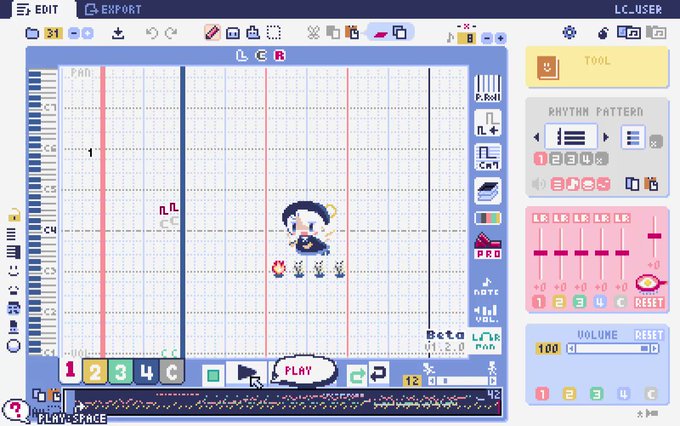Click the VOLUME RESET button

pos(649,335)
